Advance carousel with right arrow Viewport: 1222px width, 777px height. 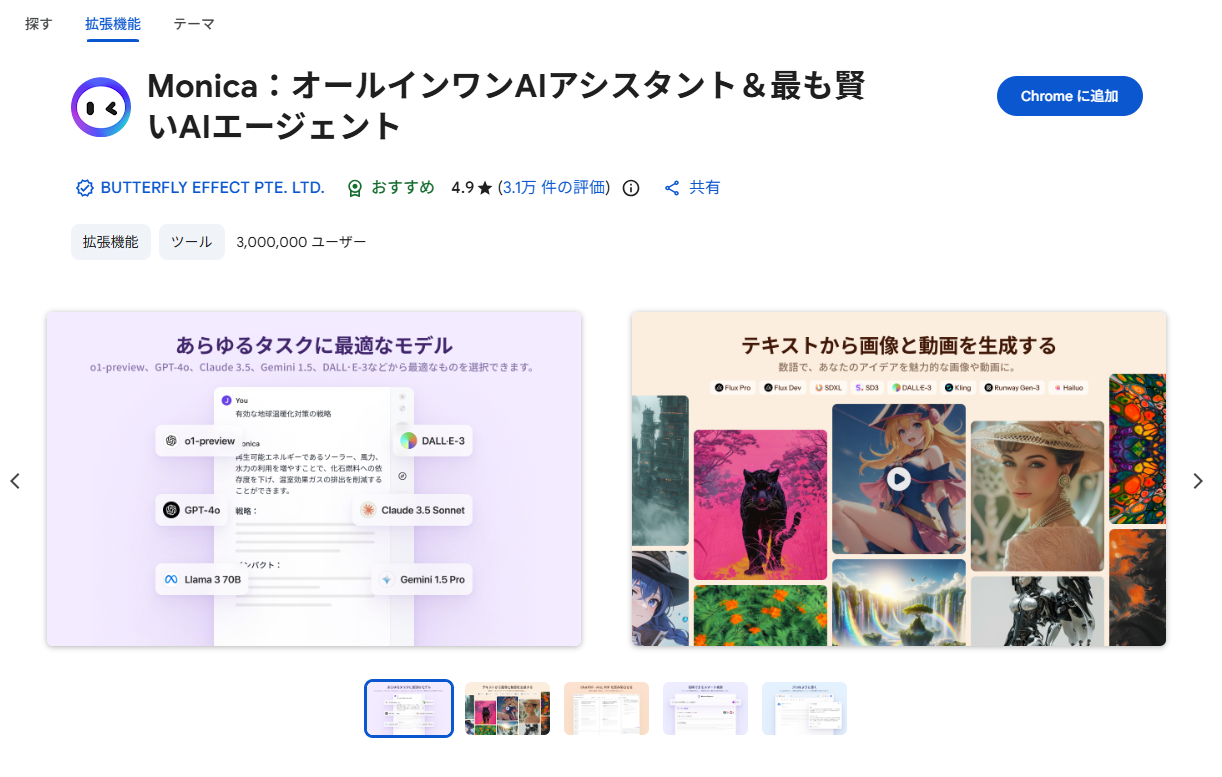pyautogui.click(x=1198, y=481)
